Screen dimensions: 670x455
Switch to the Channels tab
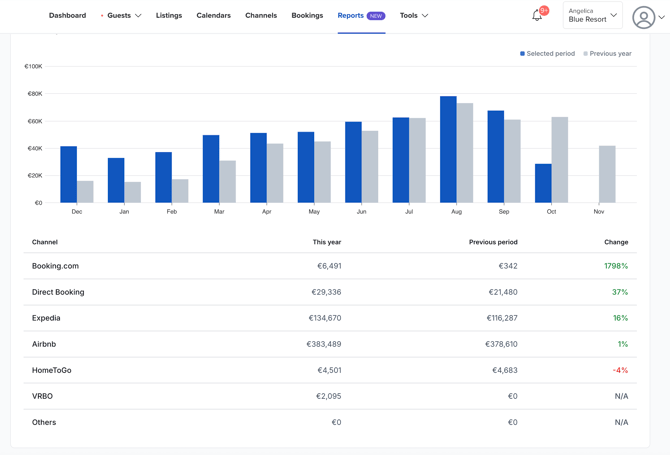[x=261, y=15]
